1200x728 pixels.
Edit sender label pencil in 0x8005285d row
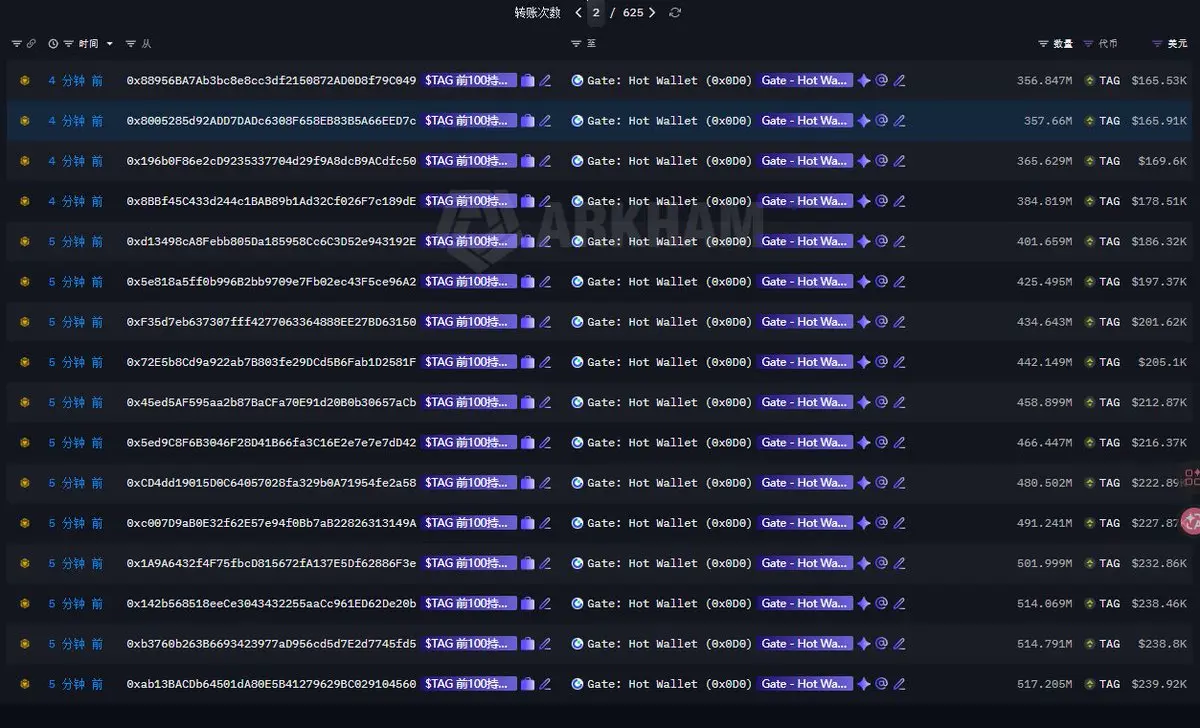pos(545,121)
